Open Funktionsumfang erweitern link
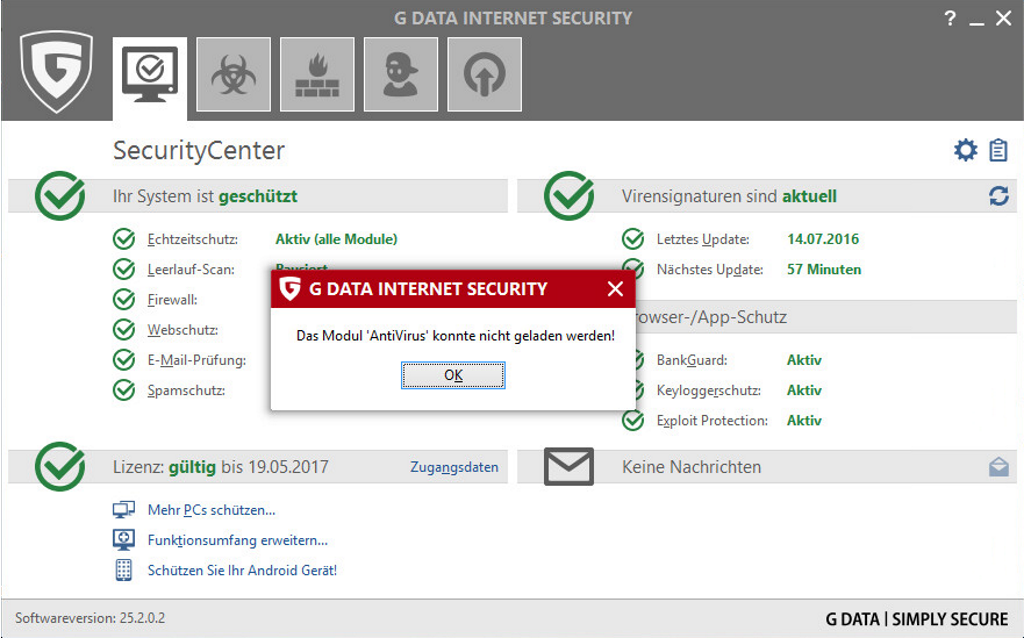This screenshot has height=638, width=1024. [x=237, y=540]
